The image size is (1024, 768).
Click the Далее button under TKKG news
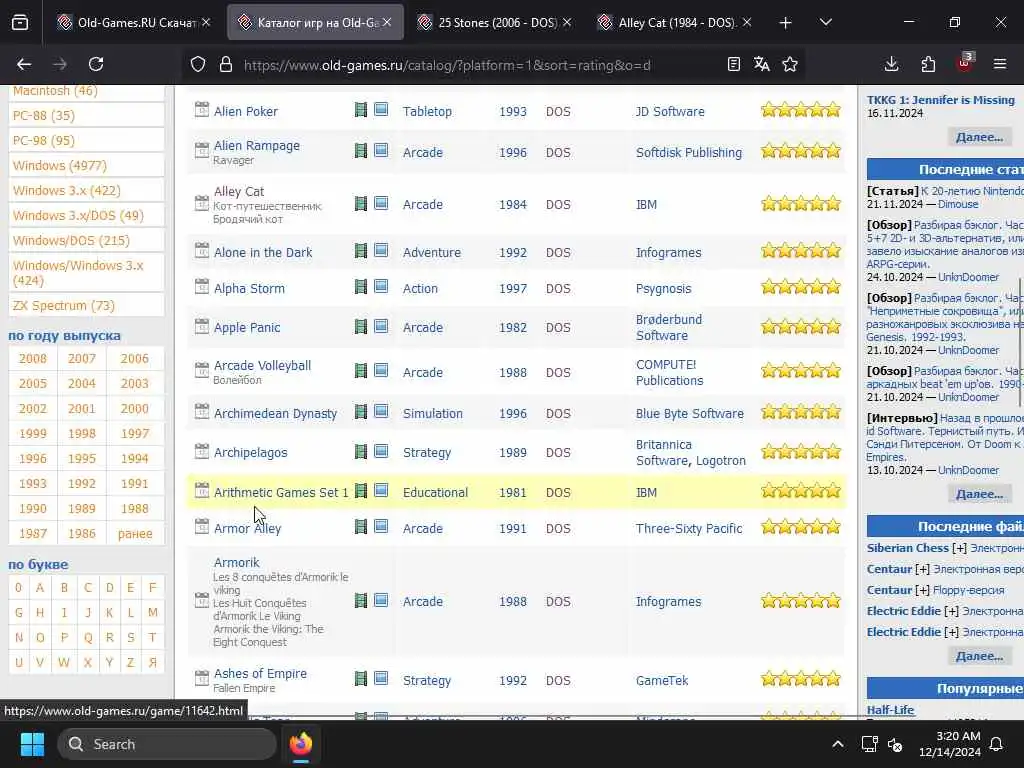[979, 137]
